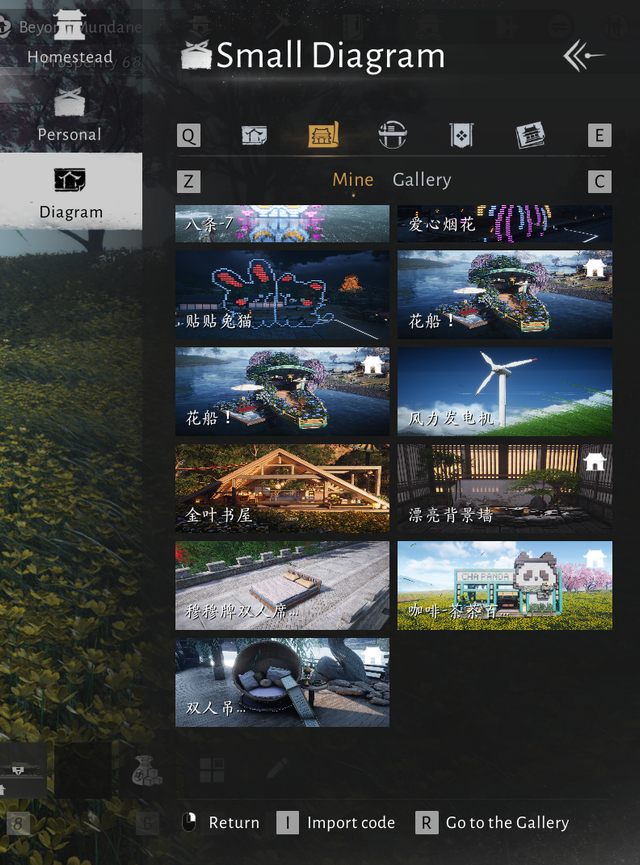The image size is (640, 865).
Task: Click the Z key previous tab shortcut
Action: [x=189, y=181]
